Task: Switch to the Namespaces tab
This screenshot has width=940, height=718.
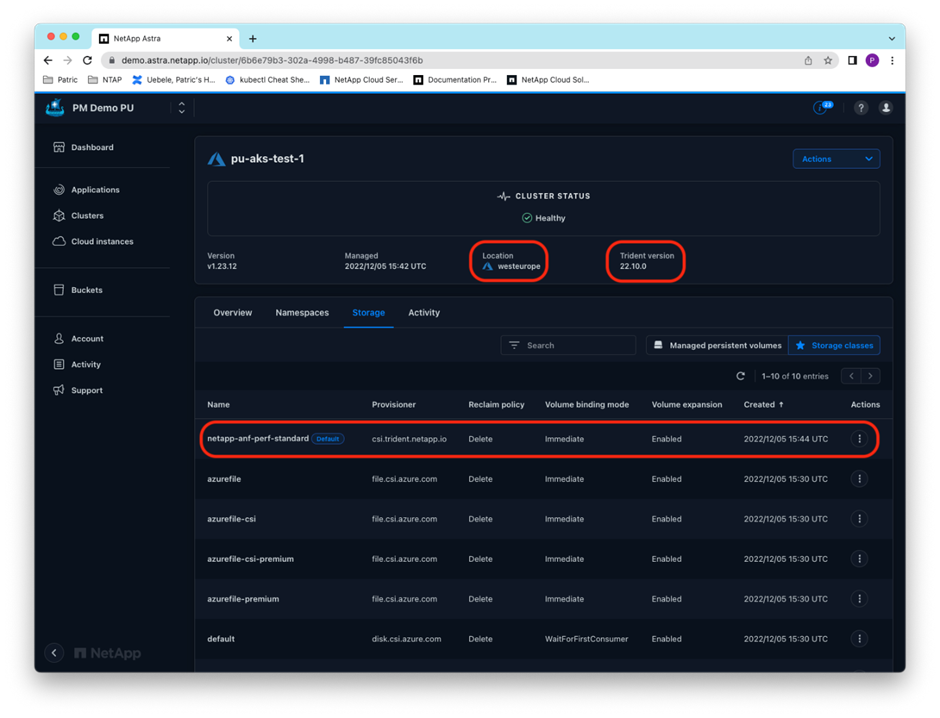Action: click(302, 313)
